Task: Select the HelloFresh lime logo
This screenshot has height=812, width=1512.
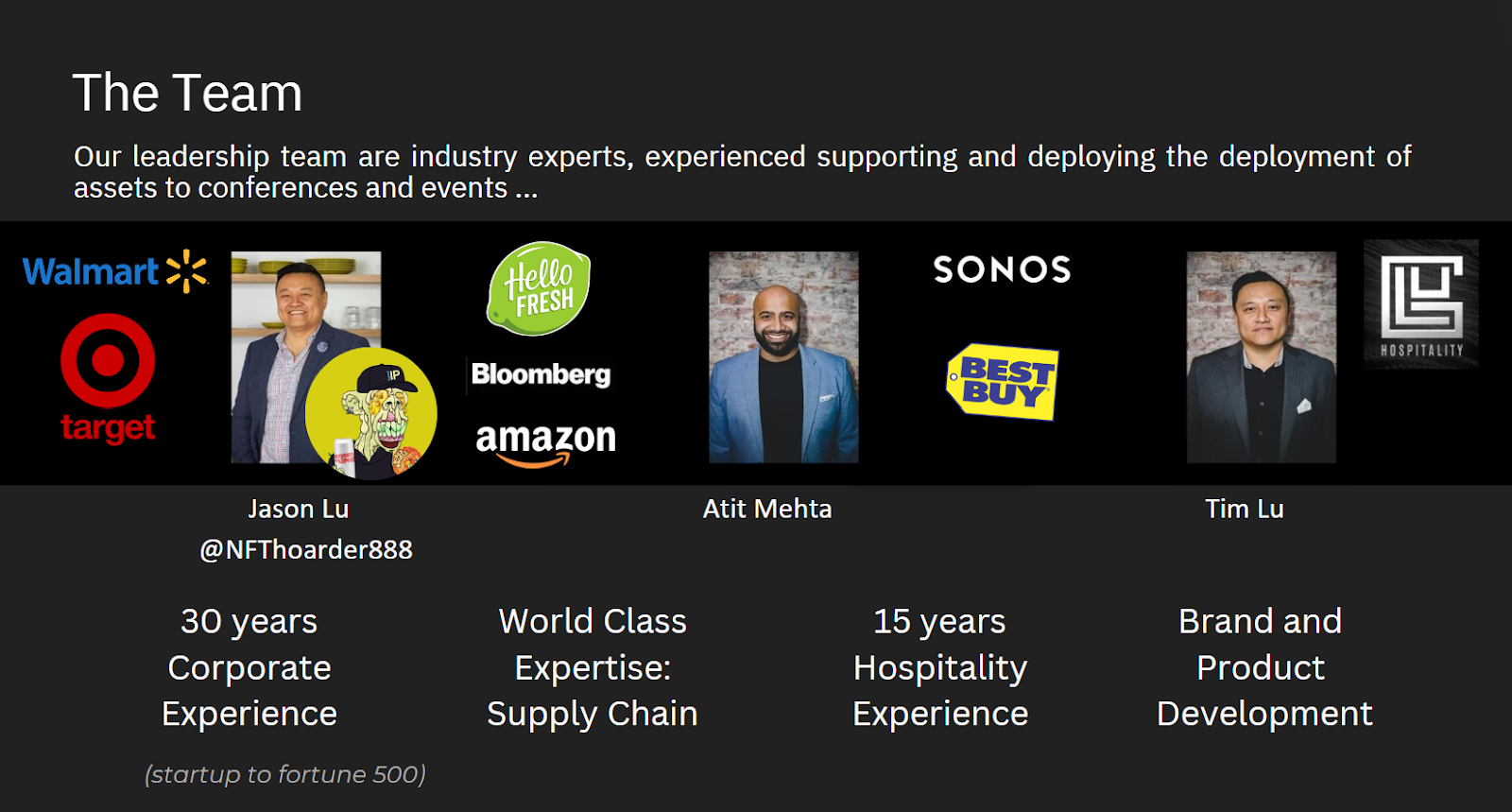Action: pos(539,289)
